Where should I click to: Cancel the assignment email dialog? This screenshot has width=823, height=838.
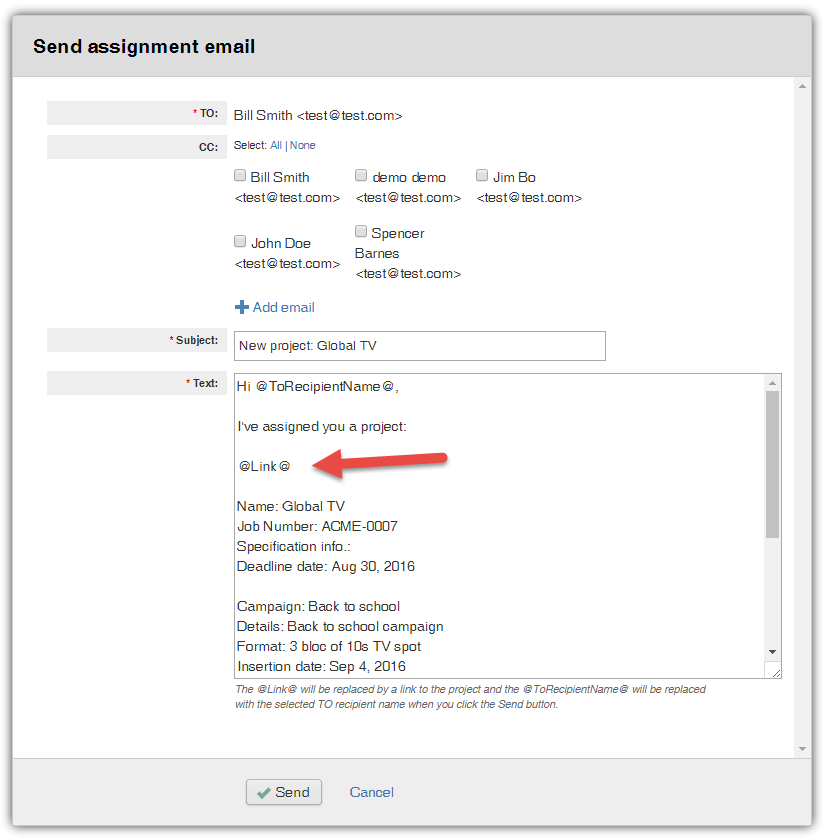click(x=371, y=792)
